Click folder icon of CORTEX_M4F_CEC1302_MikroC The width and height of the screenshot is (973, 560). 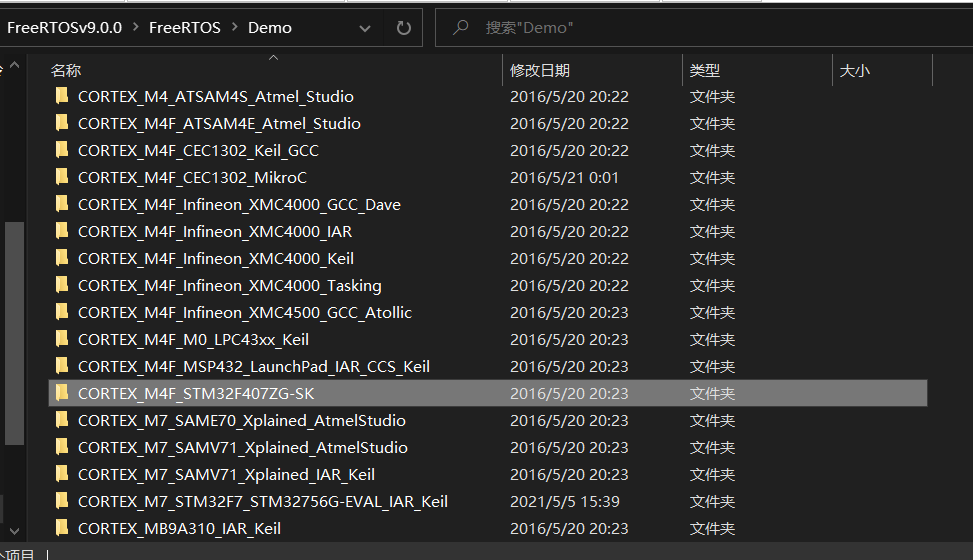pyautogui.click(x=61, y=177)
